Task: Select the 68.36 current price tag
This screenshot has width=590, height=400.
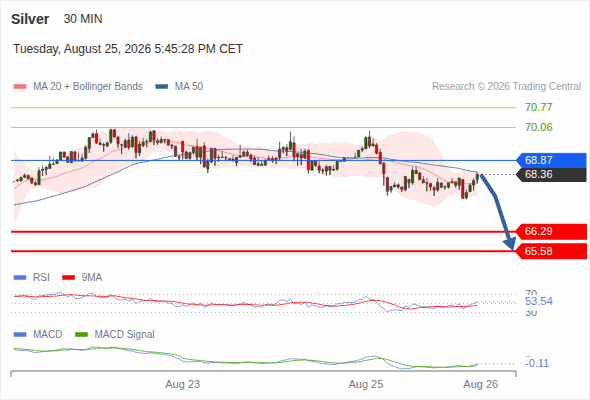Action: coord(551,175)
